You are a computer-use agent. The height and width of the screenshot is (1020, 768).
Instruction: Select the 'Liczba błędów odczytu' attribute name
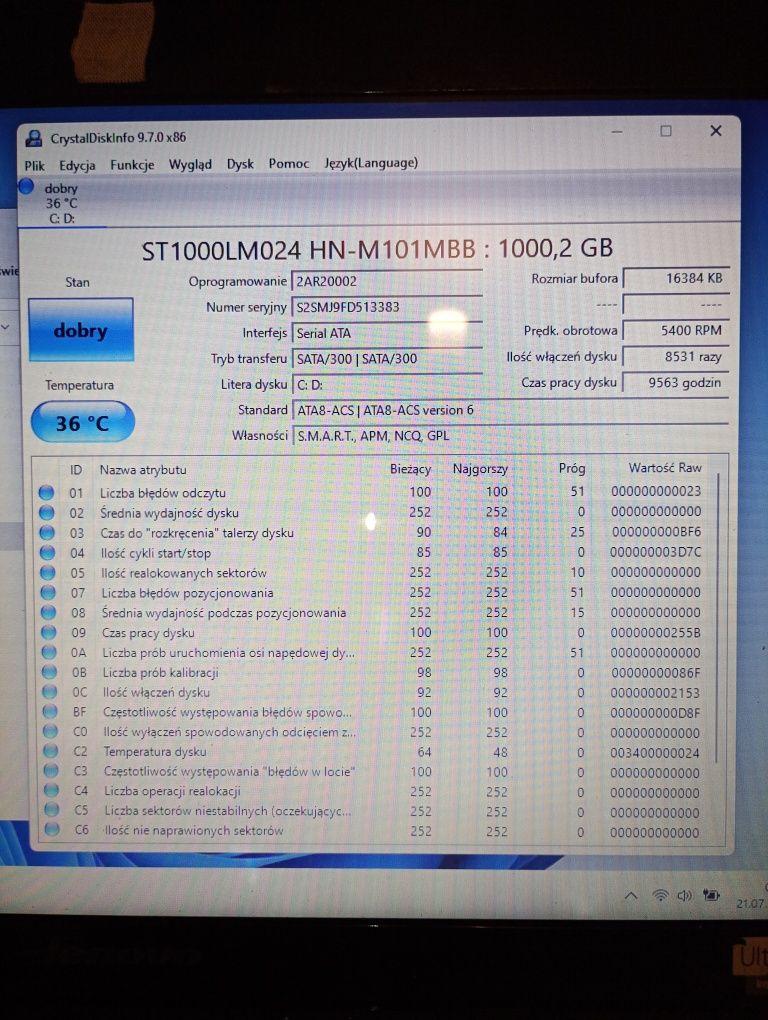[x=163, y=493]
